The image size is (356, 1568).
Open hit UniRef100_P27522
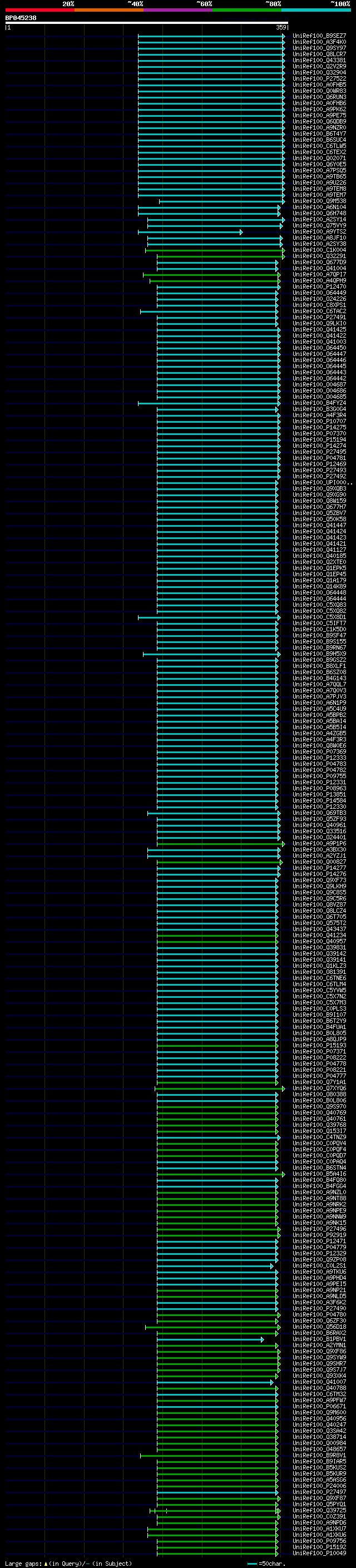tap(319, 78)
